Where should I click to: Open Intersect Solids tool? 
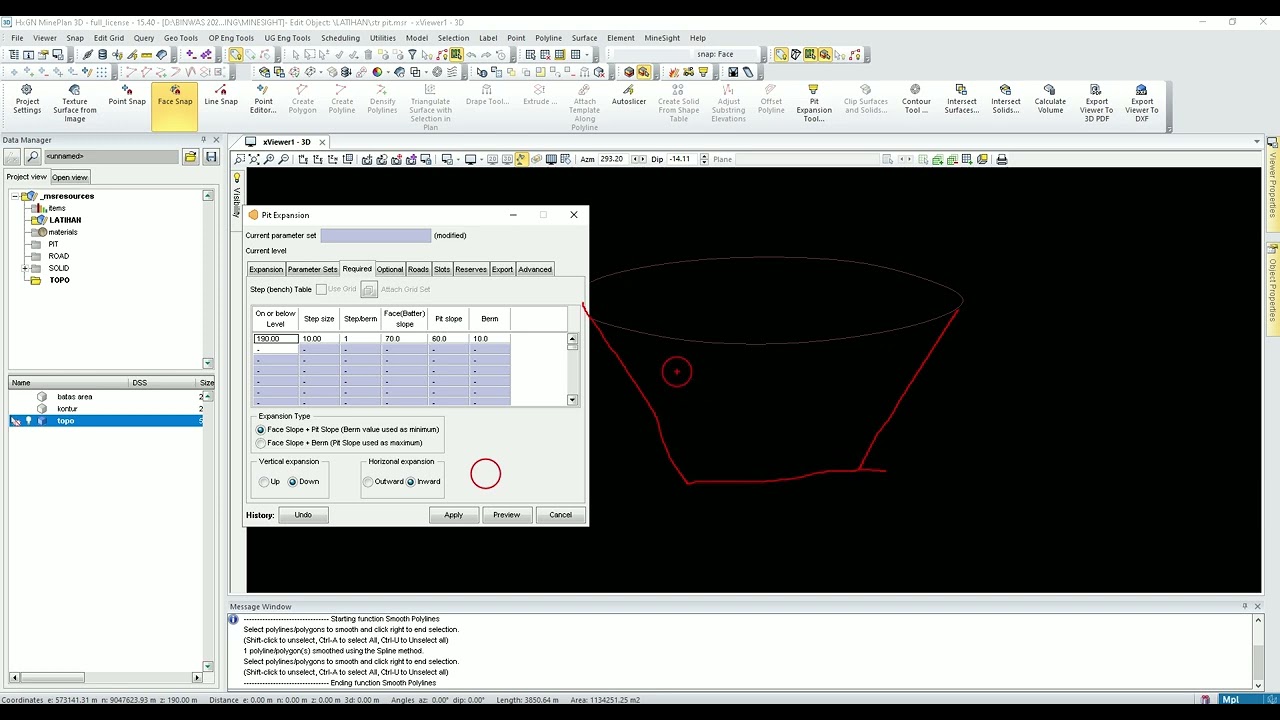point(1006,100)
